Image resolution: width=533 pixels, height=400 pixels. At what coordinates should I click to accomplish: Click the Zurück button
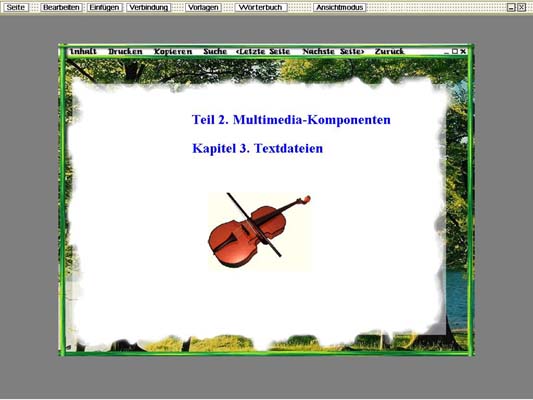(390, 51)
